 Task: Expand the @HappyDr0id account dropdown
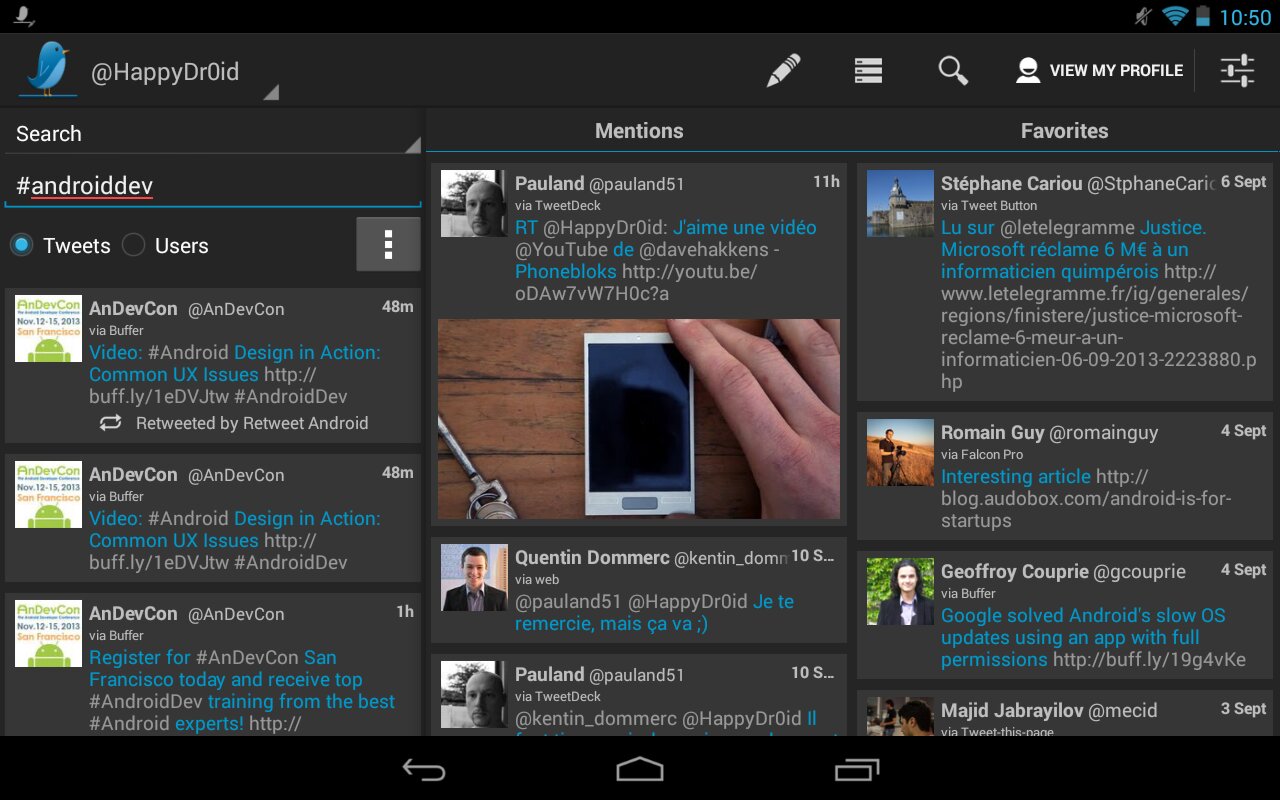point(180,74)
